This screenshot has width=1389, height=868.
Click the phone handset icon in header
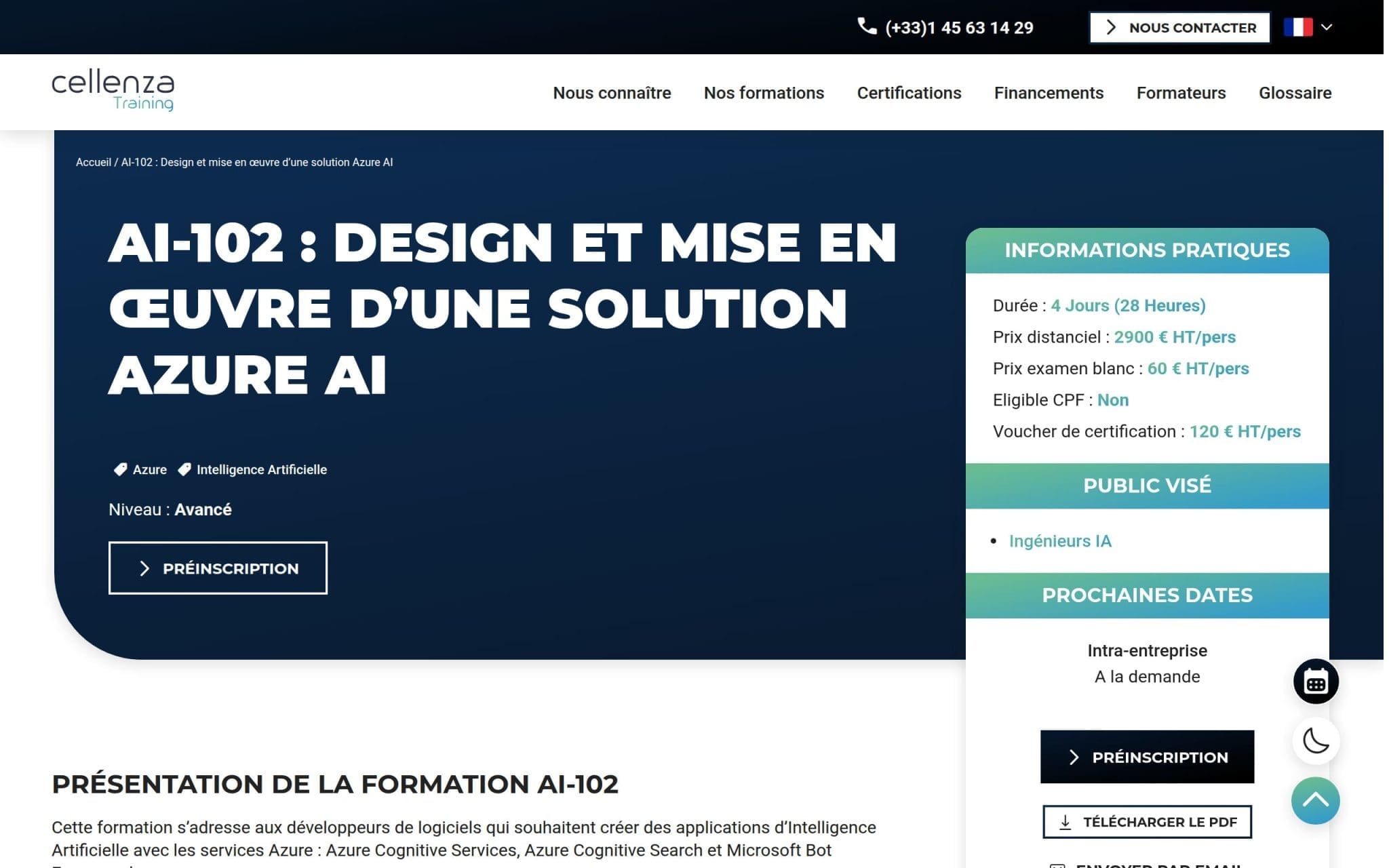867,26
